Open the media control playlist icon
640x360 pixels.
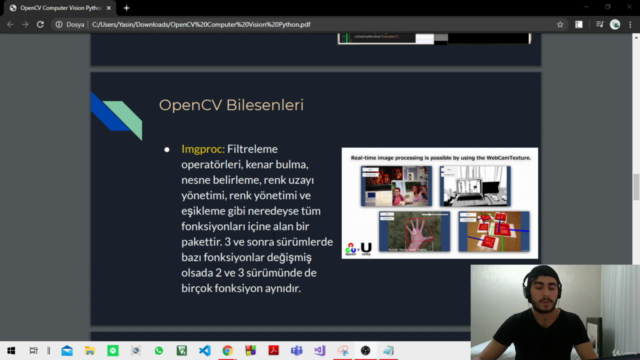point(599,24)
